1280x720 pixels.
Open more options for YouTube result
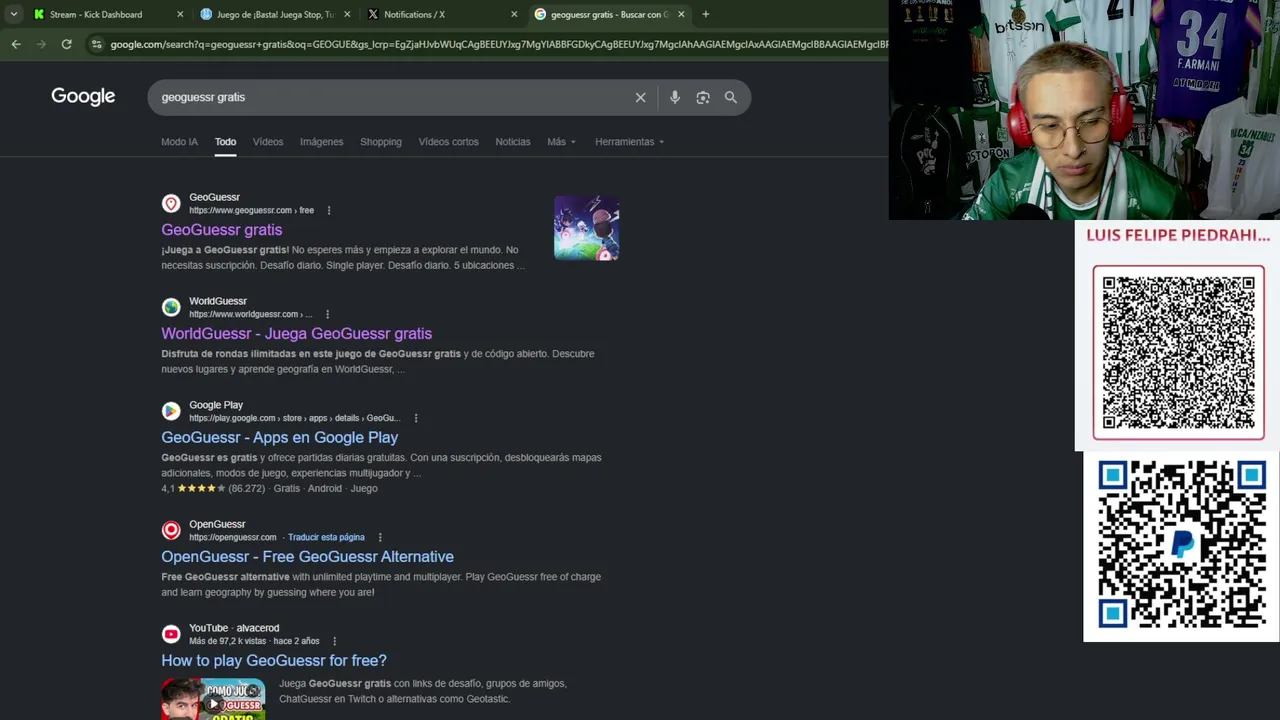[x=334, y=641]
